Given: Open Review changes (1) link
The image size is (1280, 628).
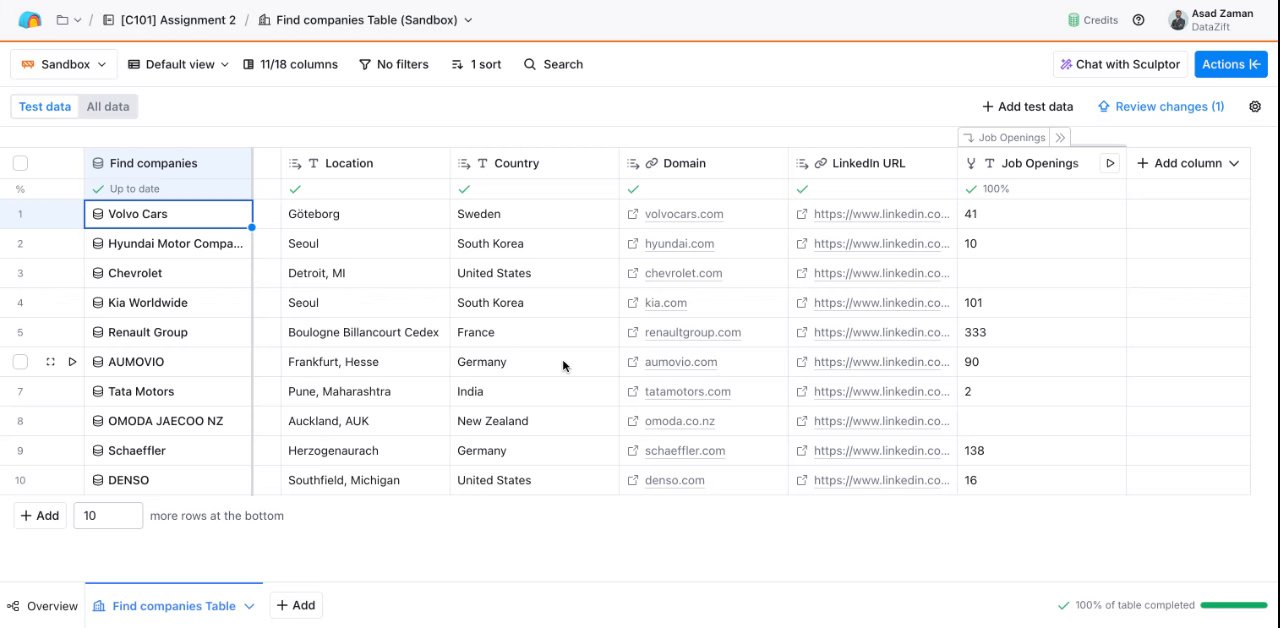Looking at the screenshot, I should coord(1161,106).
